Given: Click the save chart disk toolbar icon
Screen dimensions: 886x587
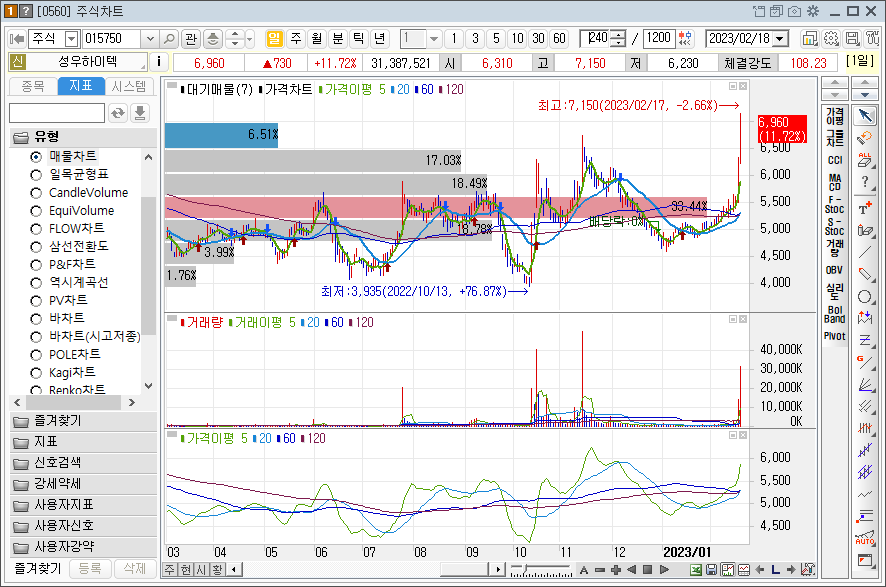Looking at the screenshot, I should tap(852, 38).
